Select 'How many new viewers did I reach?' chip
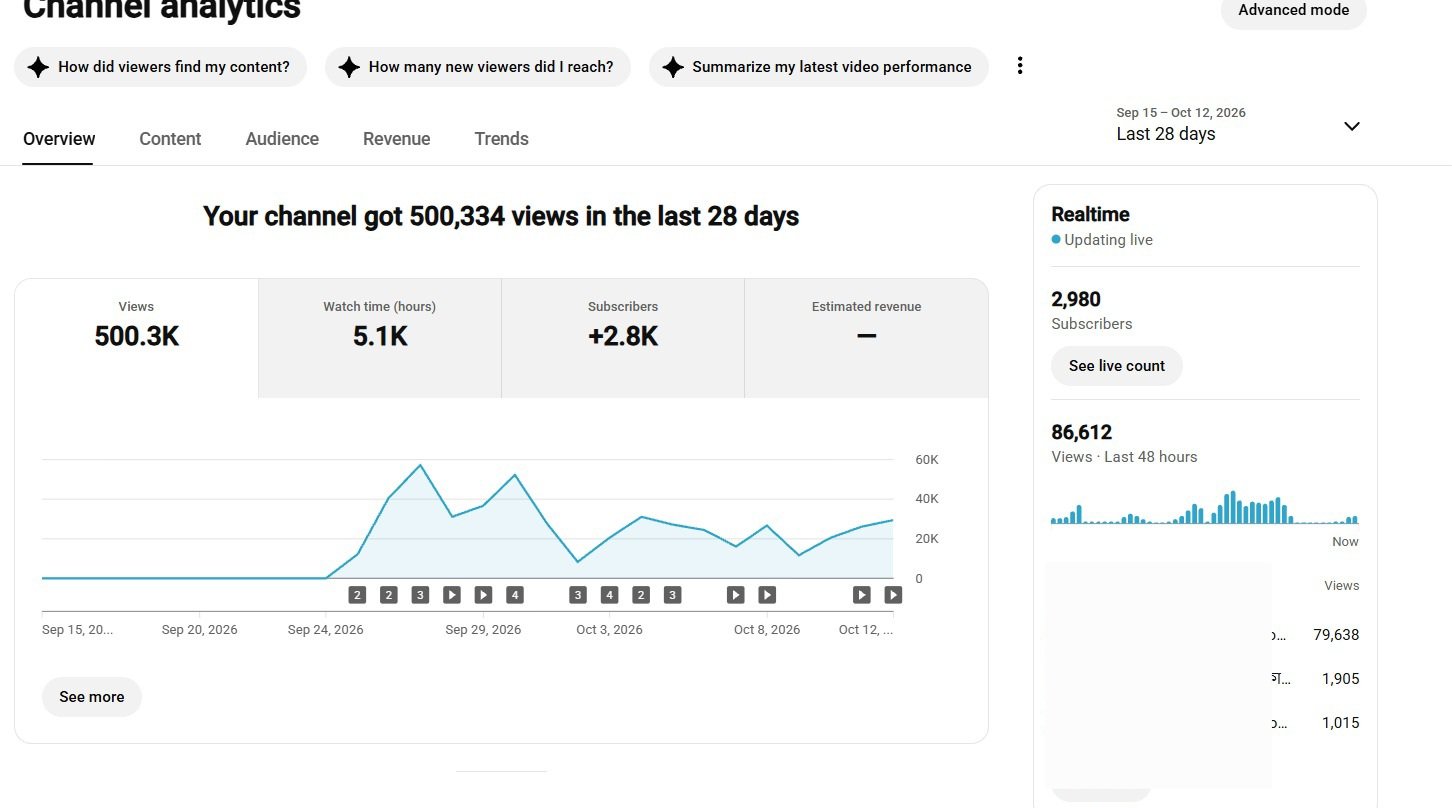The image size is (1452, 808). tap(478, 67)
